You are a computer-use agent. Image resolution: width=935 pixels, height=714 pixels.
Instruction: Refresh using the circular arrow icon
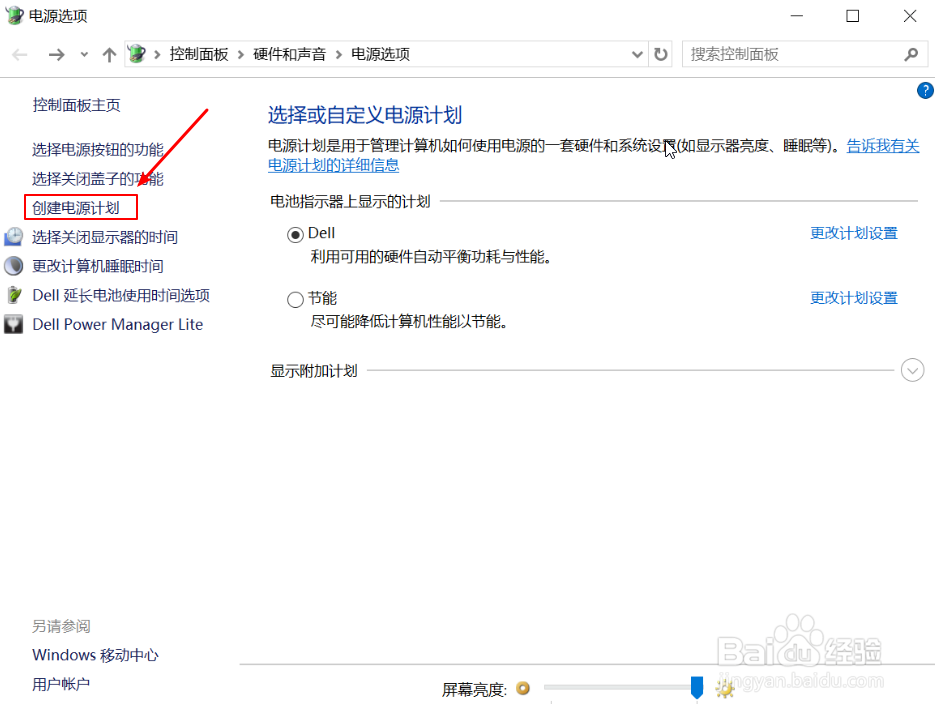click(x=661, y=54)
